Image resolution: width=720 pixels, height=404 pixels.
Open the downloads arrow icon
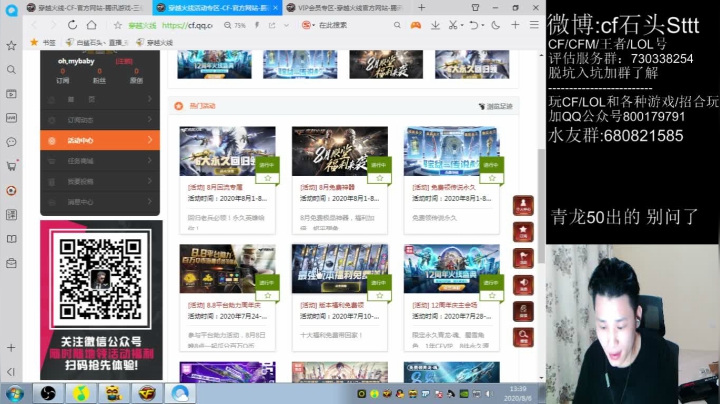pyautogui.click(x=435, y=25)
